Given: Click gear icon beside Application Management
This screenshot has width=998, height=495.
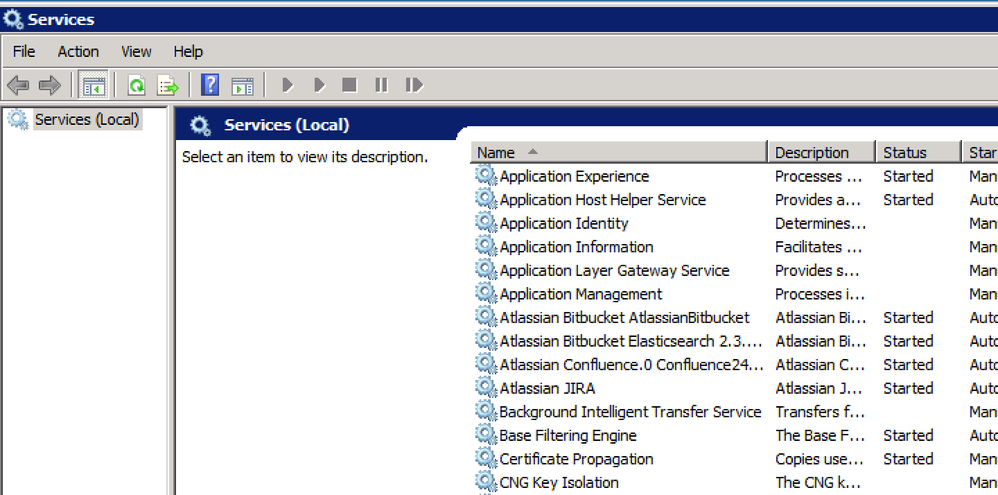Looking at the screenshot, I should point(486,293).
